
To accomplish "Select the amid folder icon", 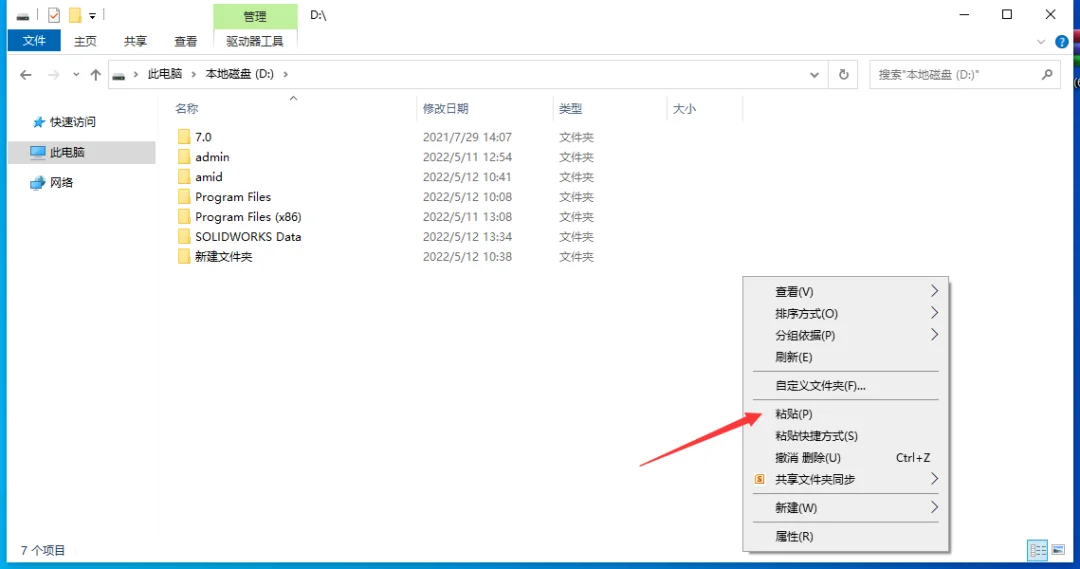I will pyautogui.click(x=184, y=176).
